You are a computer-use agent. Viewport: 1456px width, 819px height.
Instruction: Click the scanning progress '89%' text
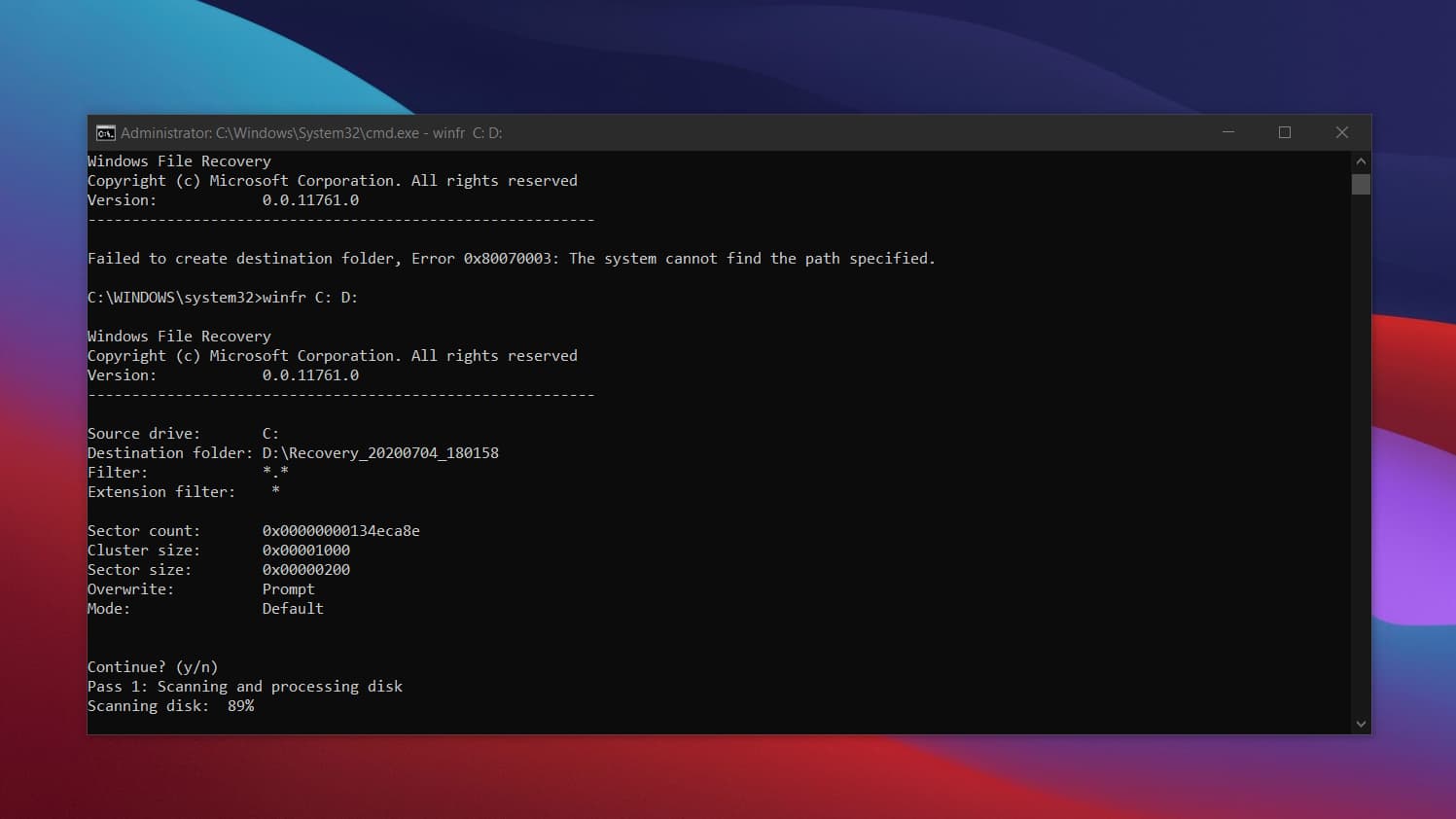click(241, 706)
